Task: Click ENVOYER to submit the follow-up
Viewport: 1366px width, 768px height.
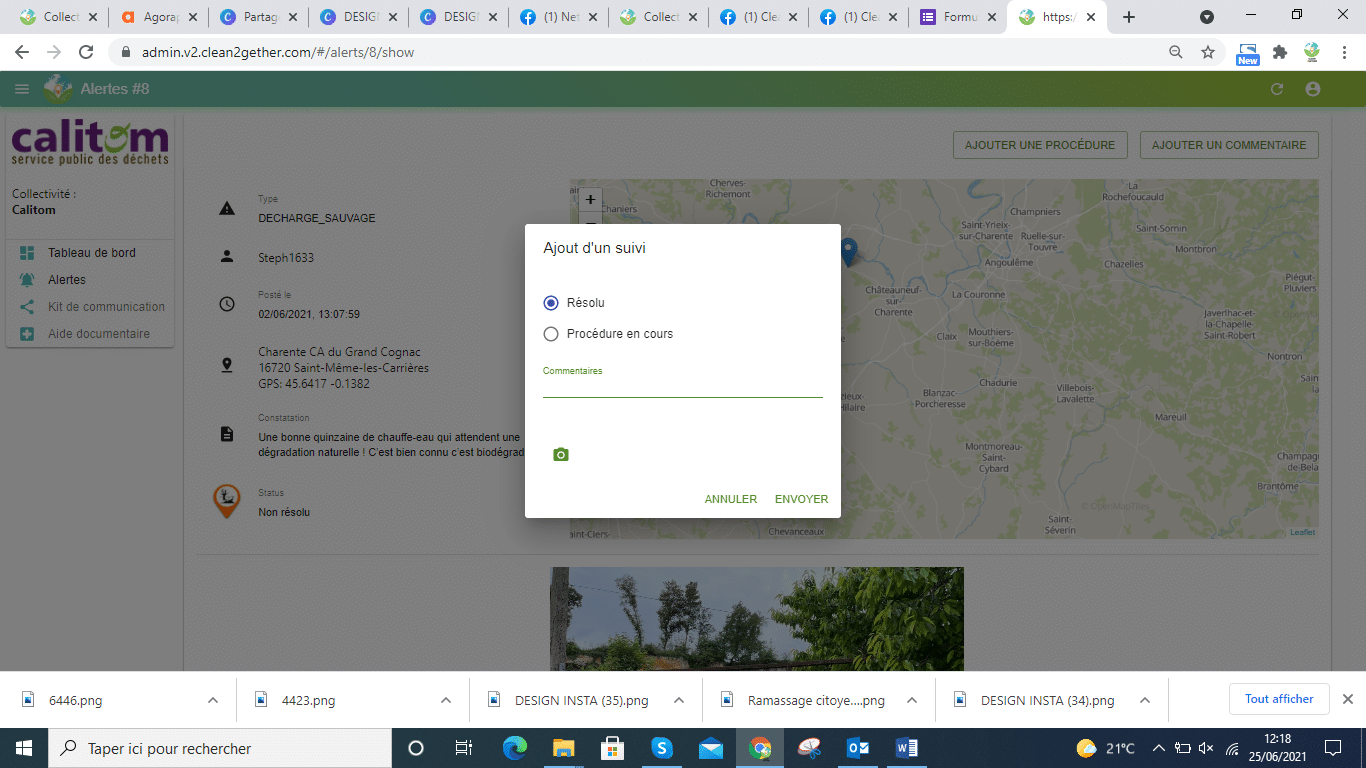Action: click(x=801, y=499)
